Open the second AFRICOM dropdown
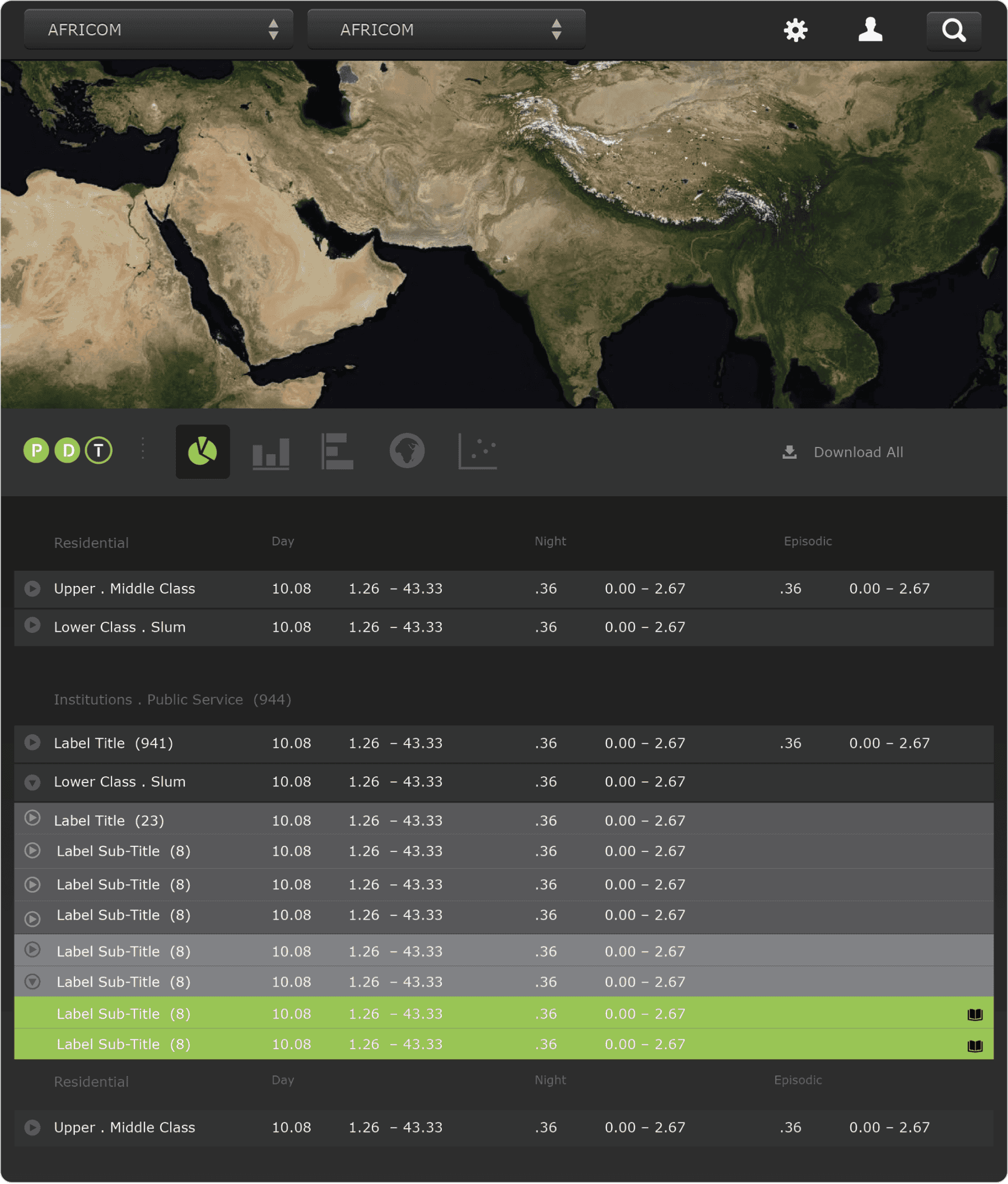The image size is (1008, 1184). (x=446, y=30)
